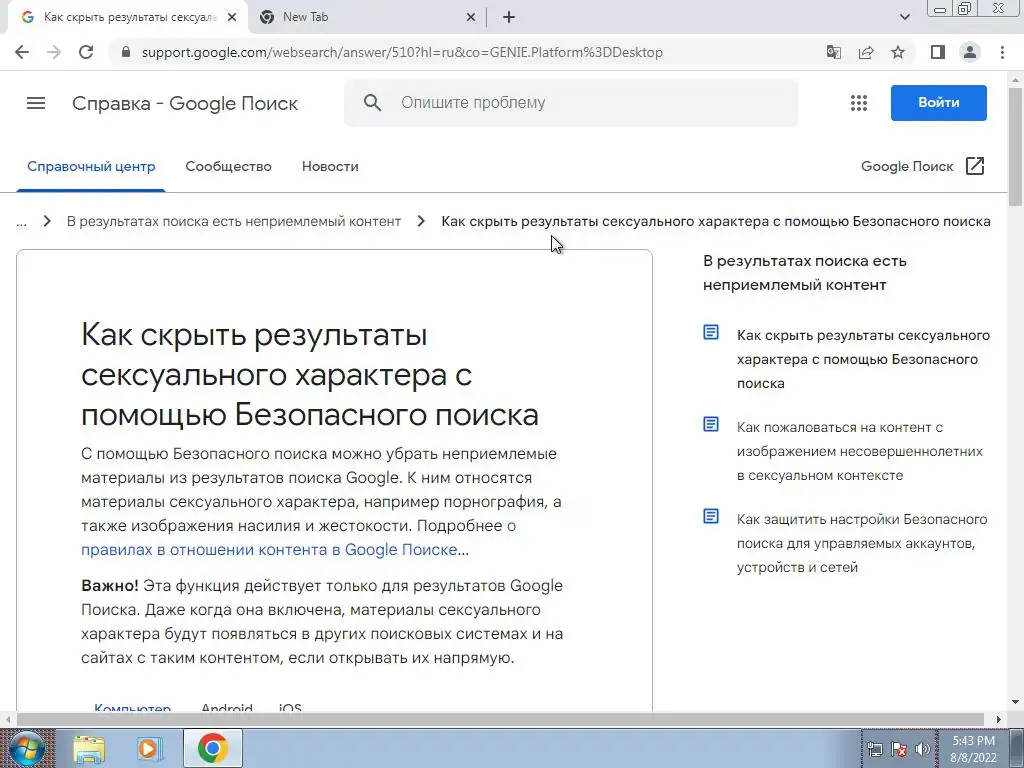Open the Новости tab
The height and width of the screenshot is (768, 1024).
click(330, 166)
